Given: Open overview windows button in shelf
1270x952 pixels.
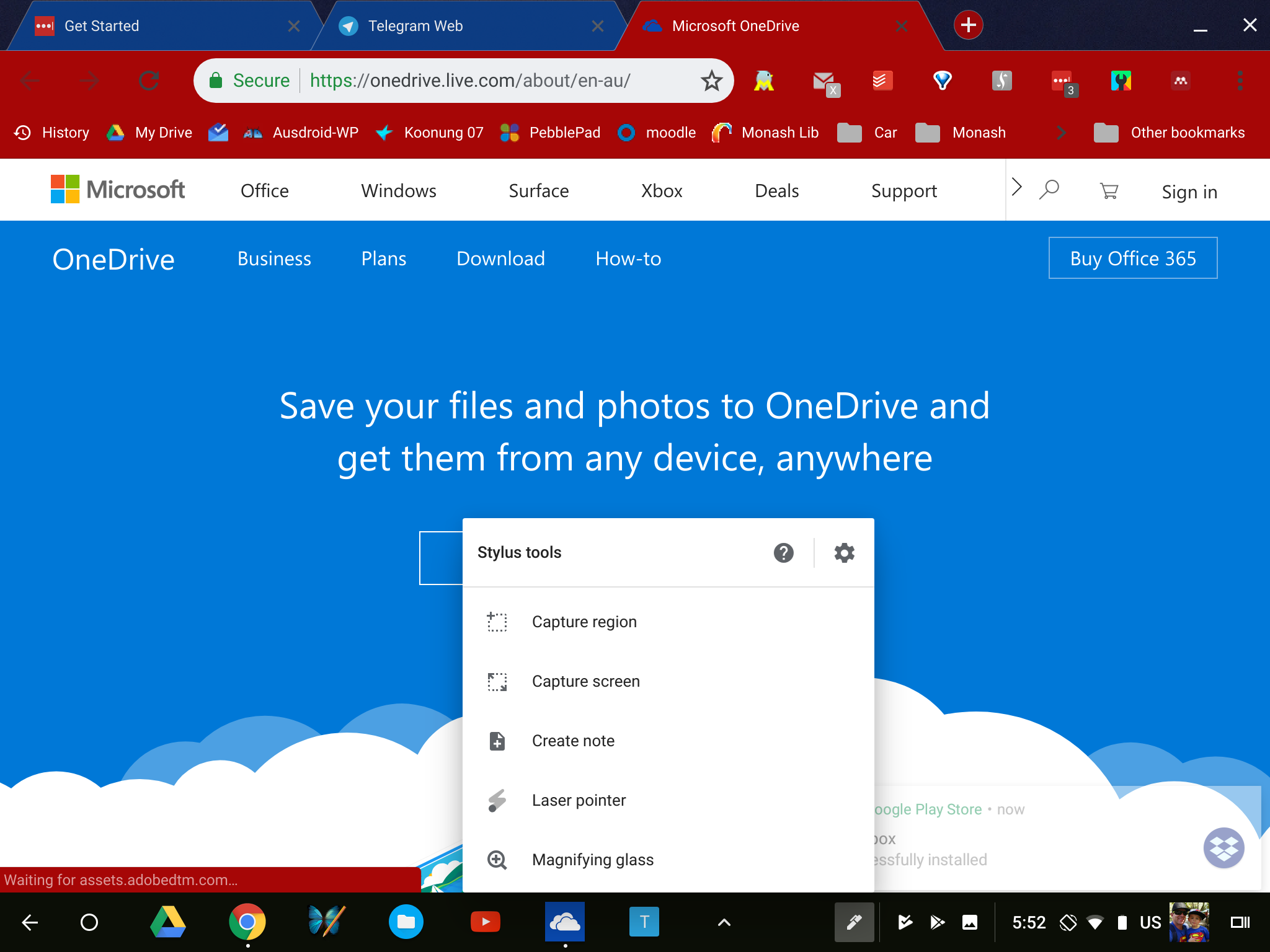Looking at the screenshot, I should coord(1240,922).
